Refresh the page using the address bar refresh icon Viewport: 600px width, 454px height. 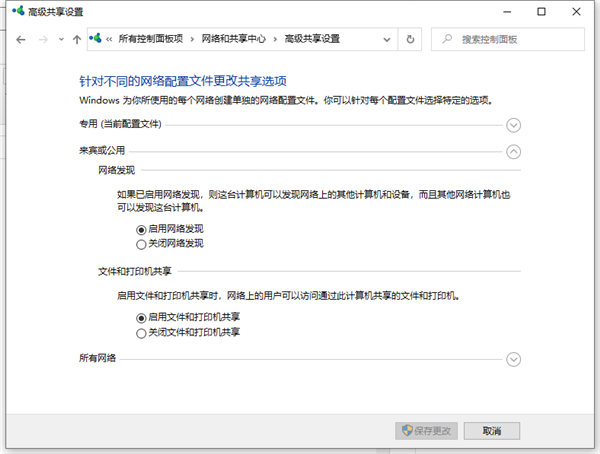click(x=409, y=39)
